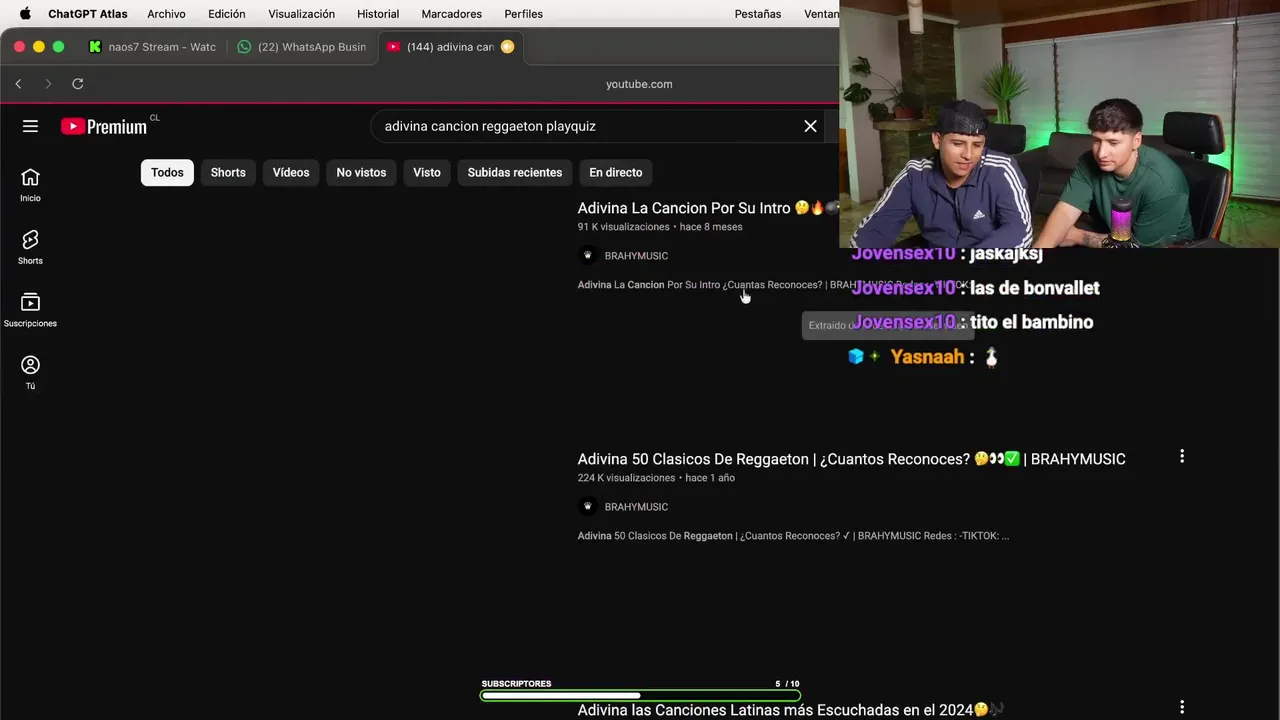Click '91 K visualizaciones' text

[x=623, y=227]
